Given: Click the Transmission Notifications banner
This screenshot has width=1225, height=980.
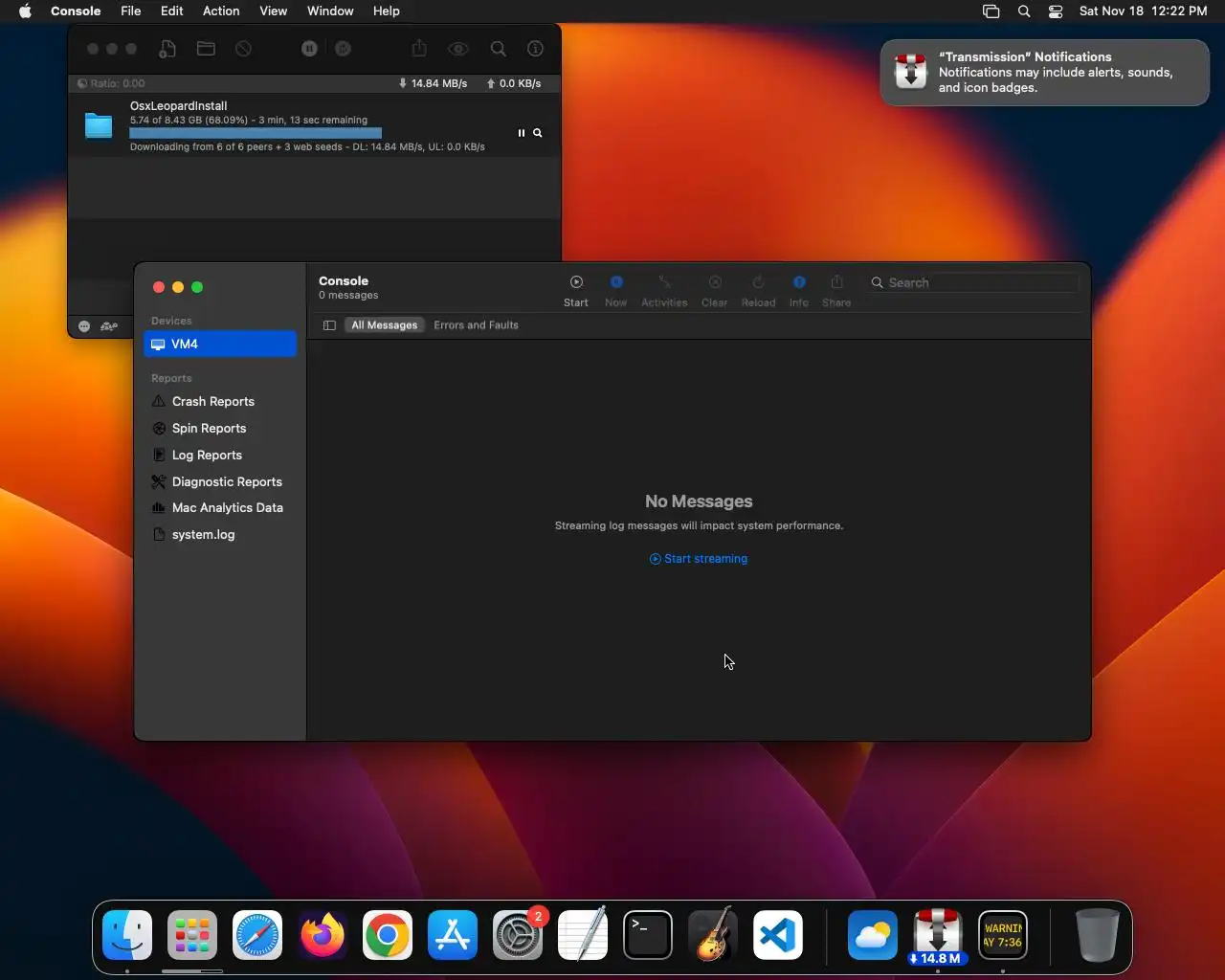Looking at the screenshot, I should point(1045,73).
